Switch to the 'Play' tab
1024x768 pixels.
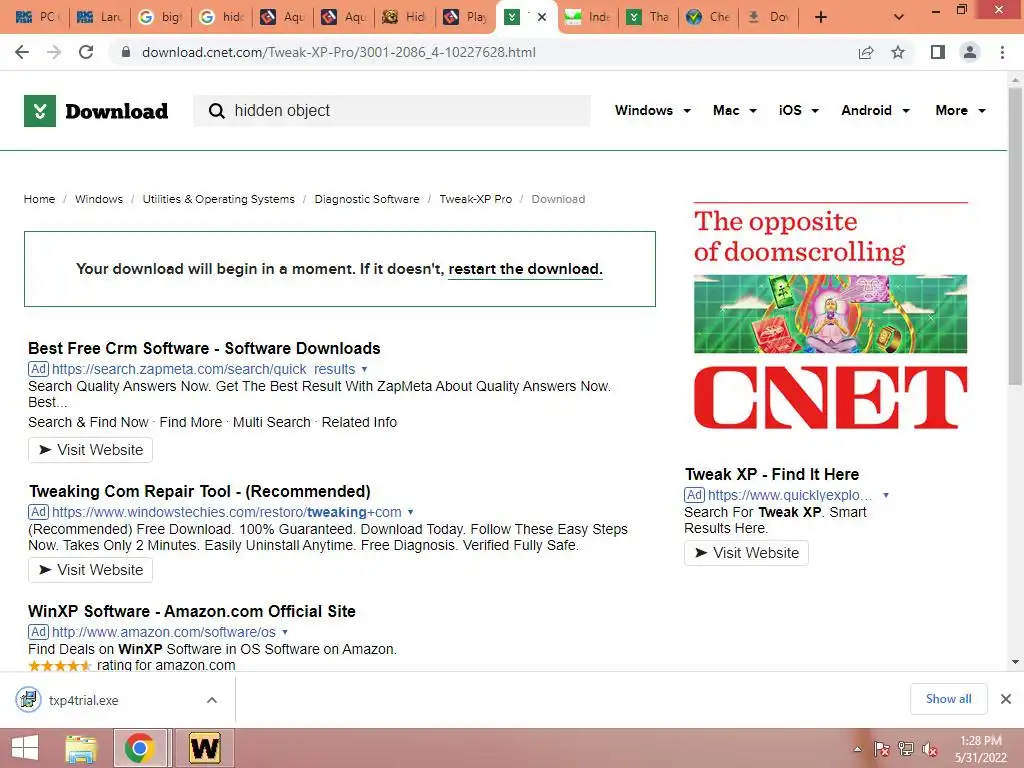click(x=466, y=17)
